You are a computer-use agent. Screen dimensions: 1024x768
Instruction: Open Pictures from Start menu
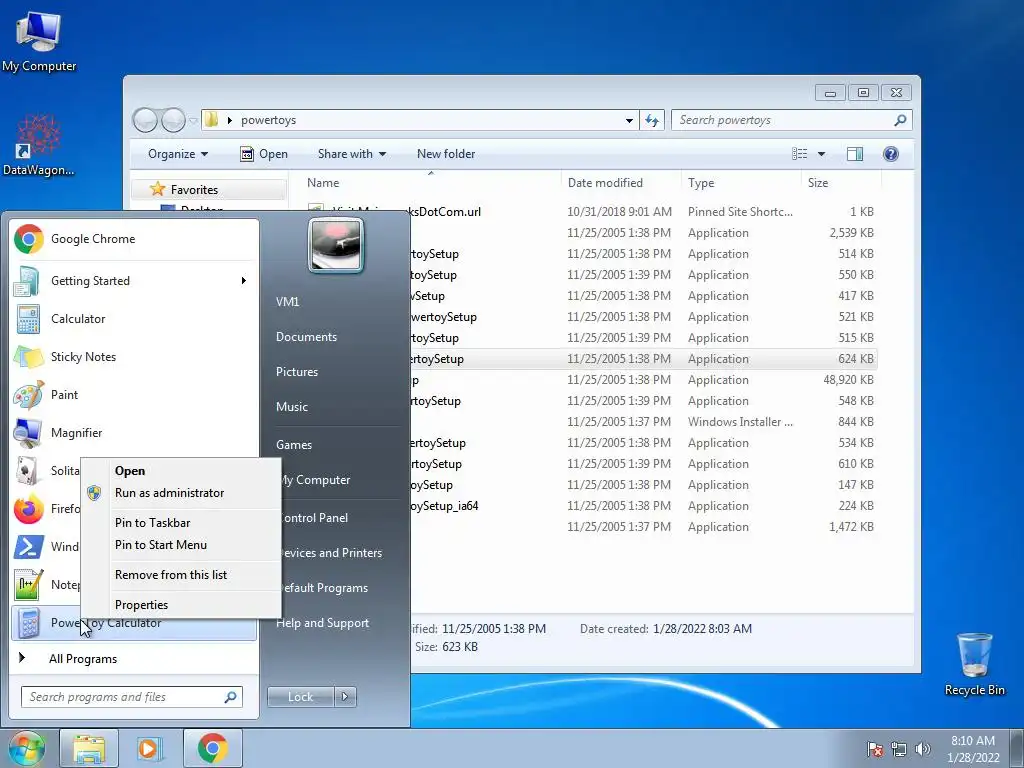296,372
